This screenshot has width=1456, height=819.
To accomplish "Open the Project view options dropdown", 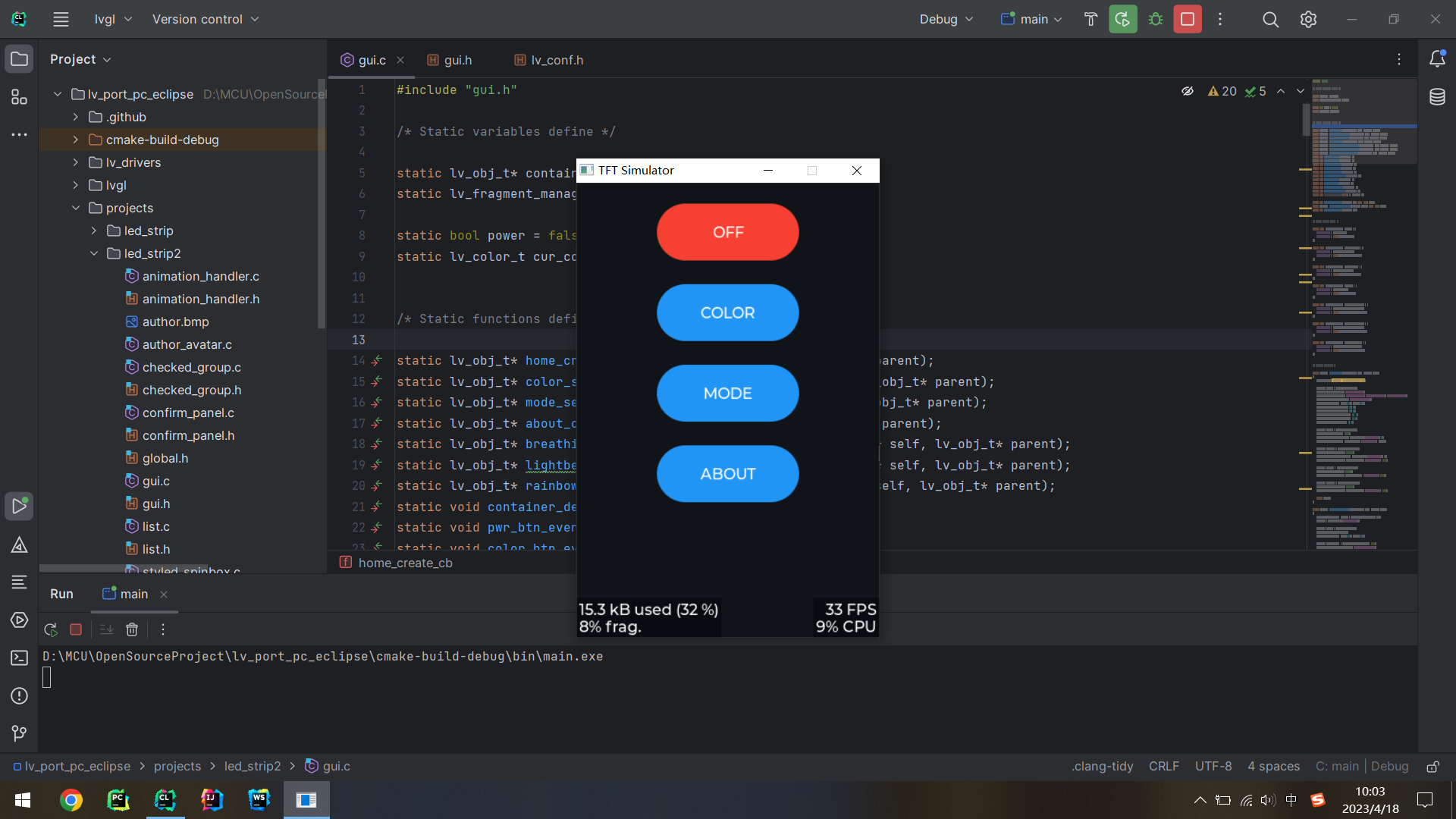I will 80,59.
